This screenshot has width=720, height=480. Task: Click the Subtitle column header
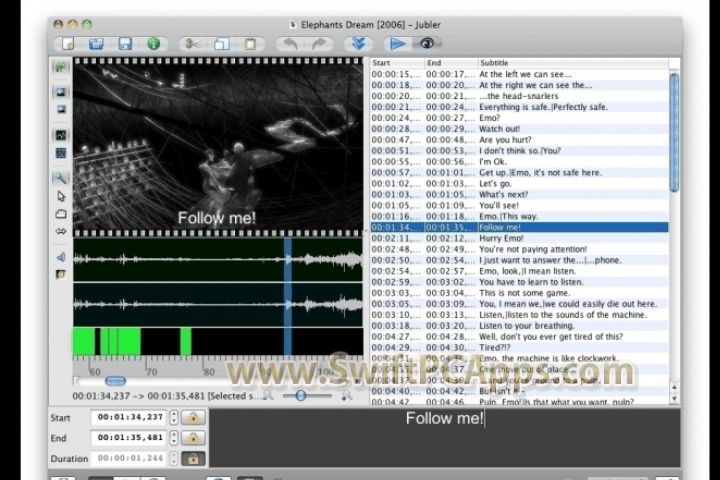(x=574, y=63)
